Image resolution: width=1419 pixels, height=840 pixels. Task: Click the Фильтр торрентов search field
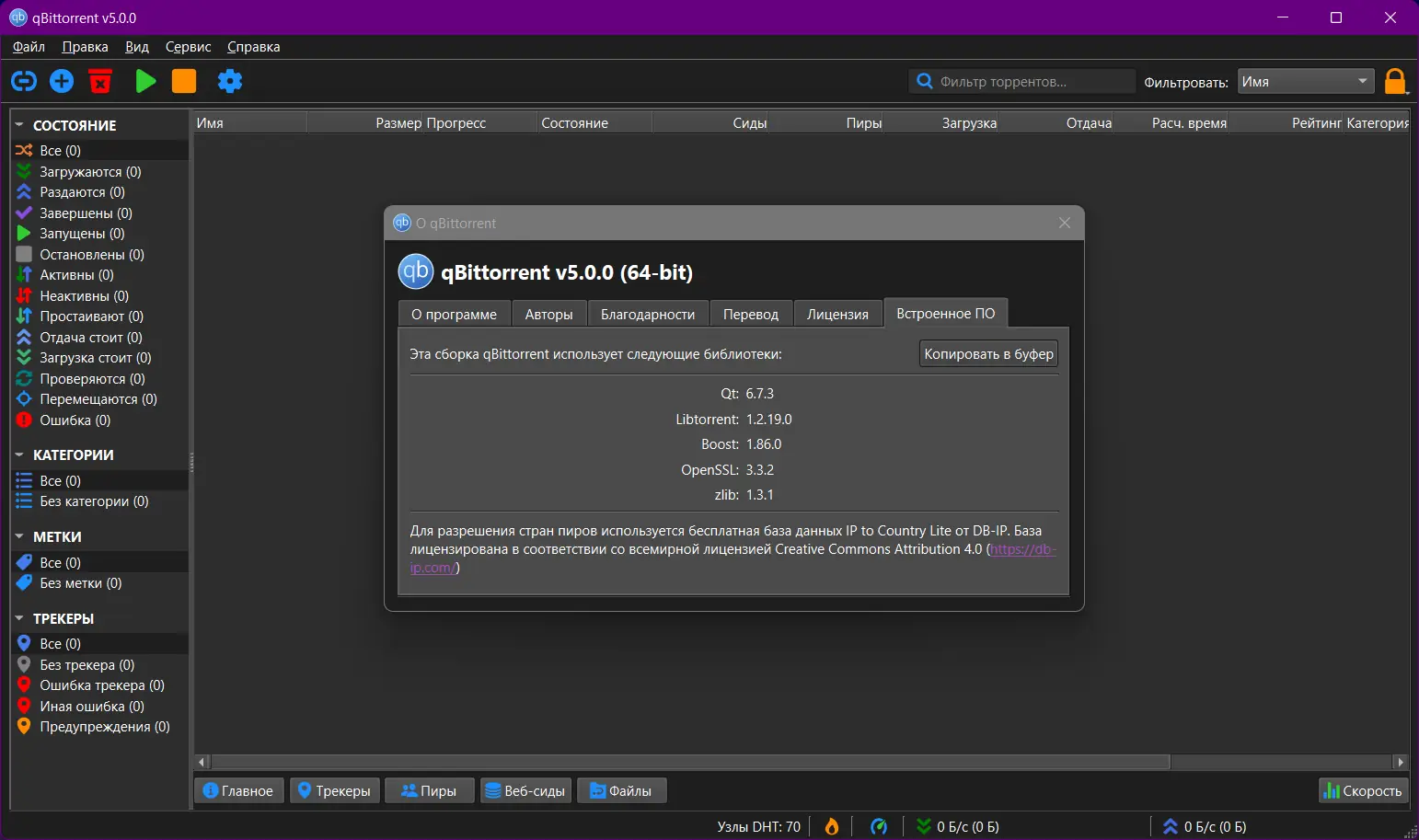1021,81
